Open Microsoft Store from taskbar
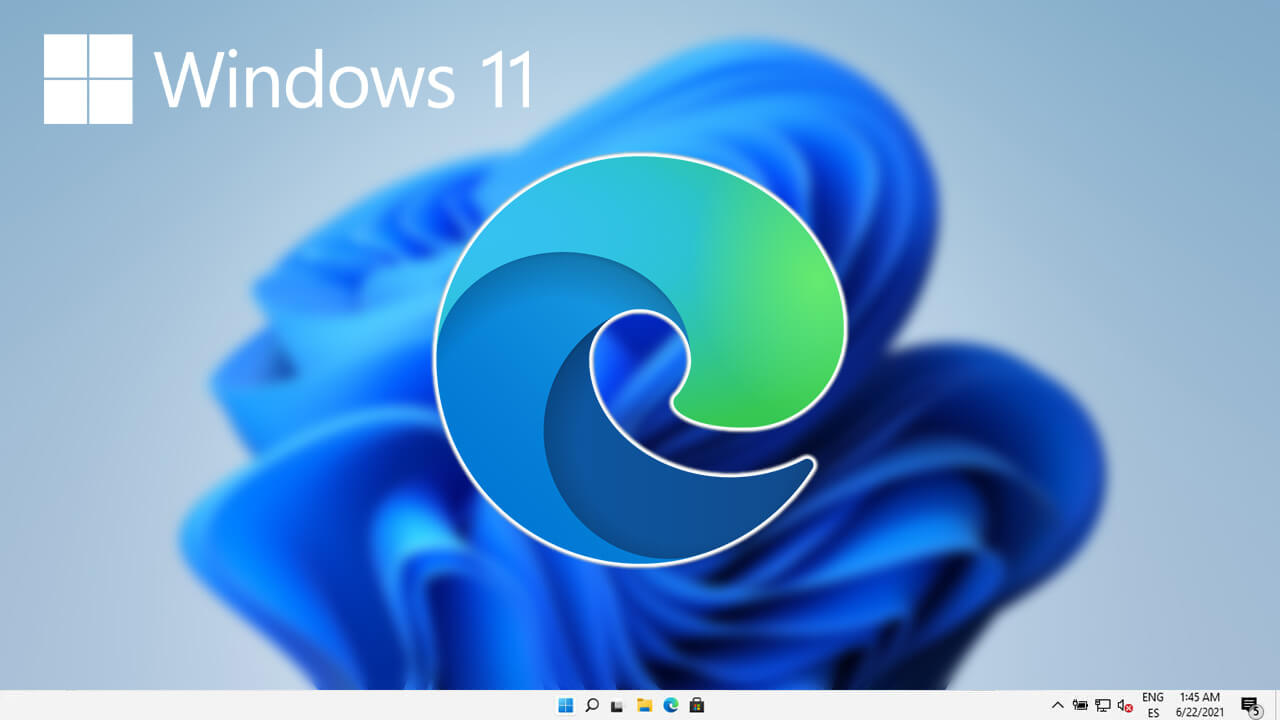Viewport: 1280px width, 720px height. 697,705
